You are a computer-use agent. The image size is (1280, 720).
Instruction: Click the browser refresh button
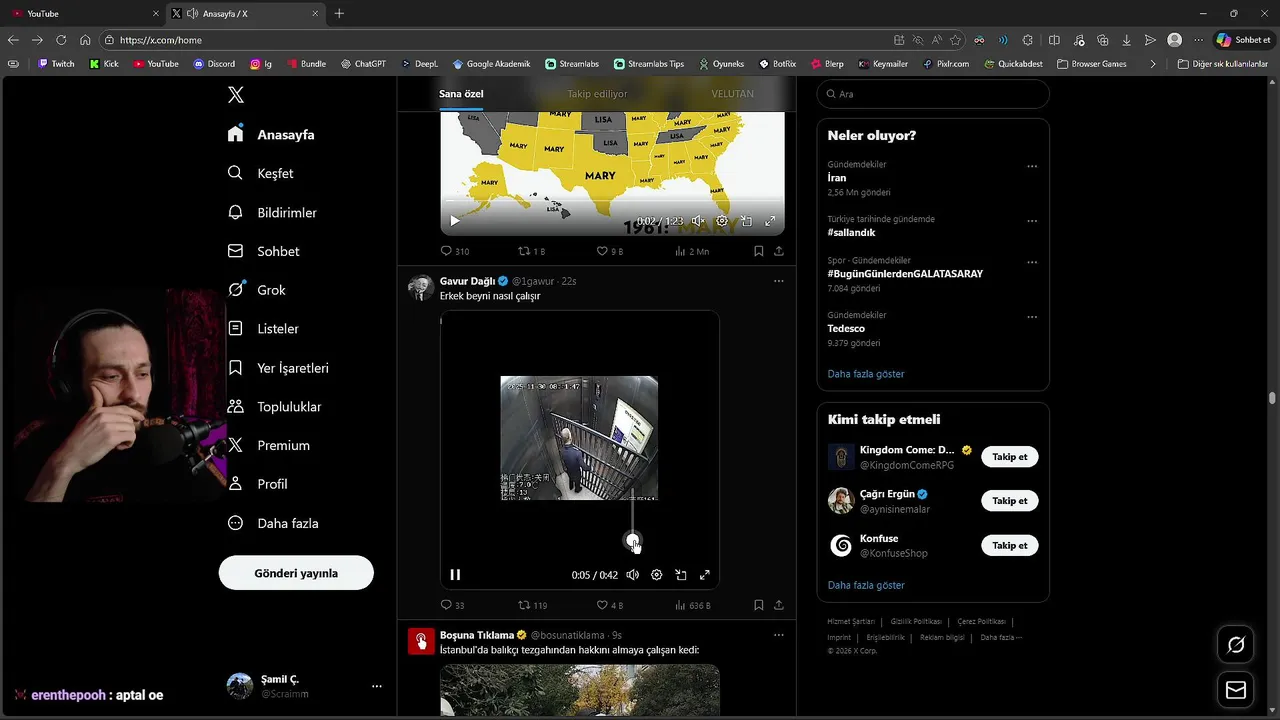tap(61, 40)
